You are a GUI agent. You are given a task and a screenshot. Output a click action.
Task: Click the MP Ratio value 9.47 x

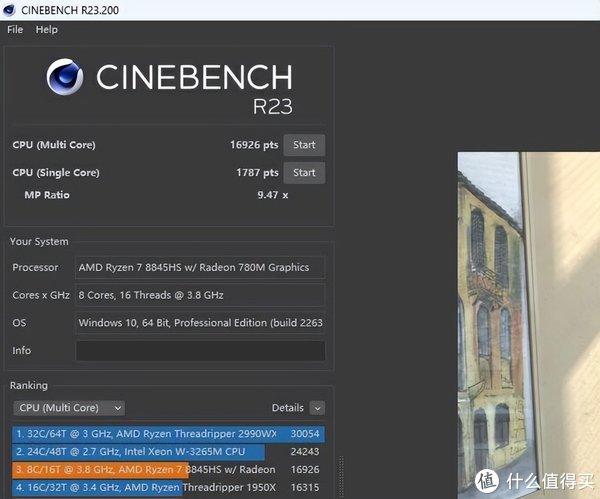pos(272,195)
